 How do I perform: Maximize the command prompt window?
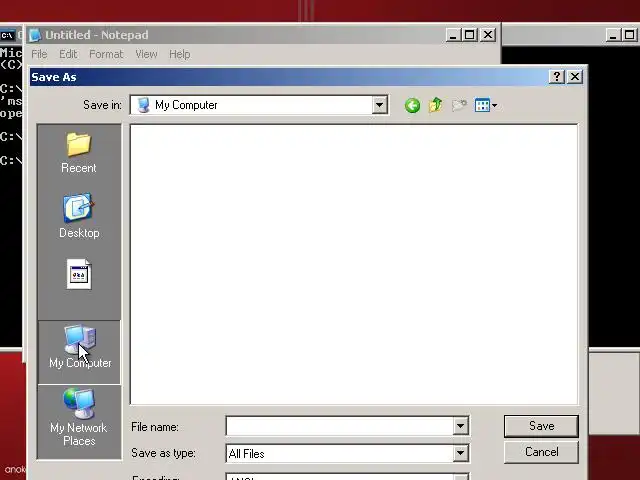[x=630, y=35]
